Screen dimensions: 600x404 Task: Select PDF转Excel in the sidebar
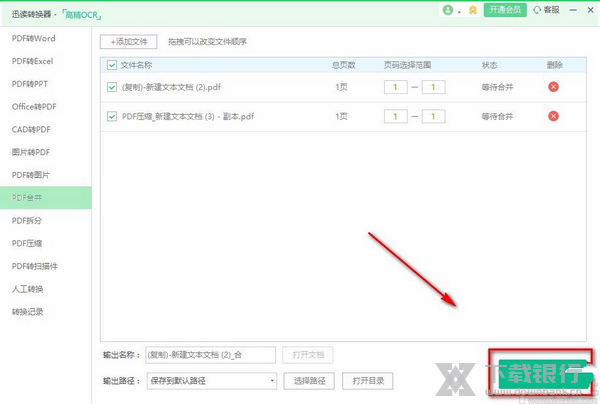click(33, 61)
